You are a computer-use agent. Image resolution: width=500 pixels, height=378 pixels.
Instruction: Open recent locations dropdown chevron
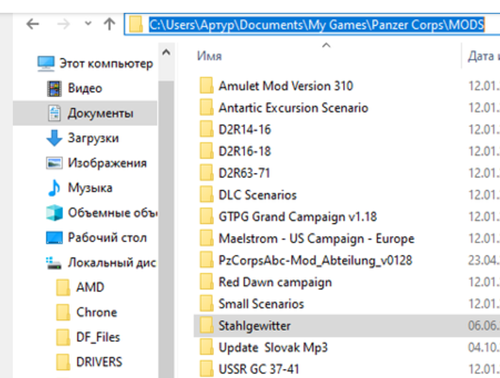click(x=88, y=24)
